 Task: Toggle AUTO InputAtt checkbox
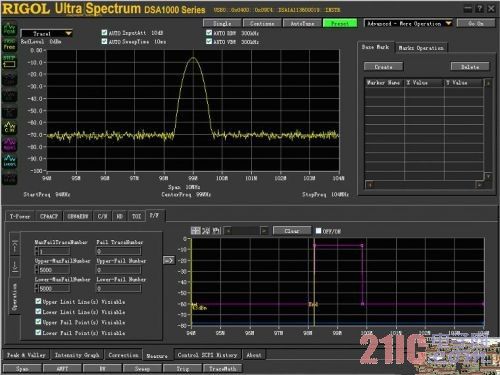point(104,33)
